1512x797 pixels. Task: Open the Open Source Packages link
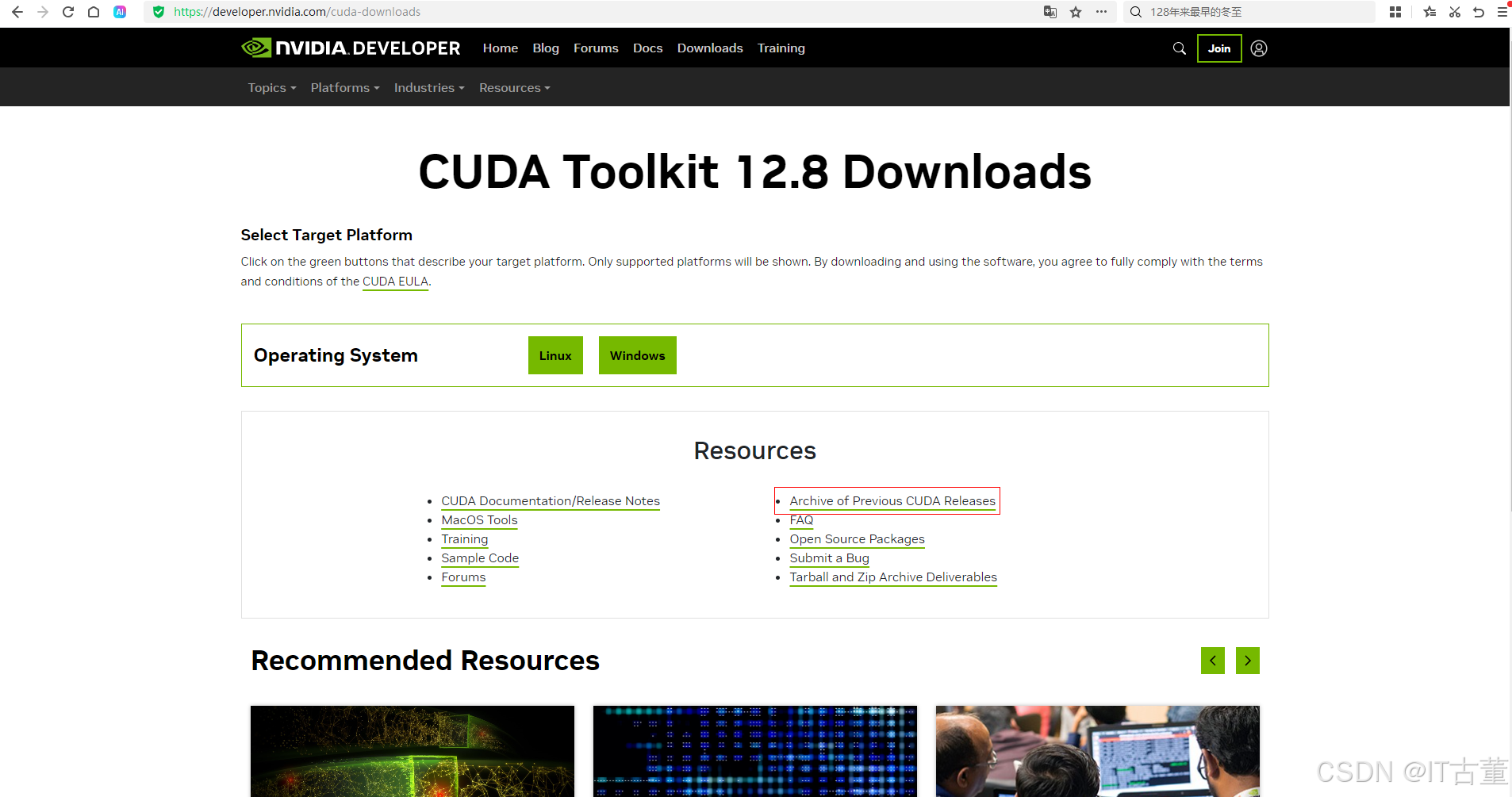point(858,539)
